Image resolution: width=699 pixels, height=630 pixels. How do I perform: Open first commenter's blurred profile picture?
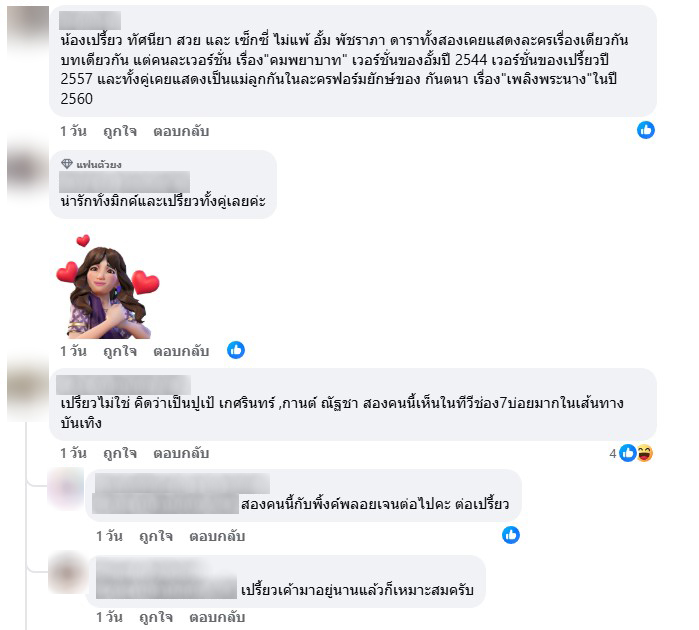28,27
